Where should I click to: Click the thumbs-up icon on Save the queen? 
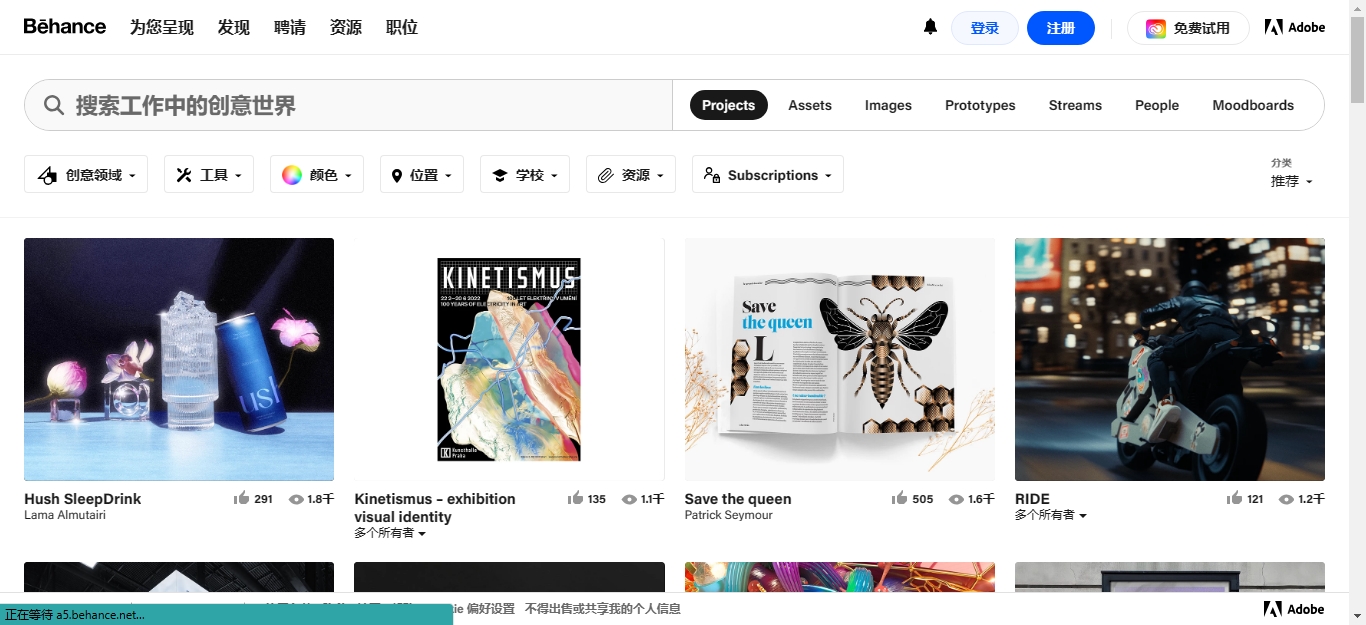[x=900, y=498]
